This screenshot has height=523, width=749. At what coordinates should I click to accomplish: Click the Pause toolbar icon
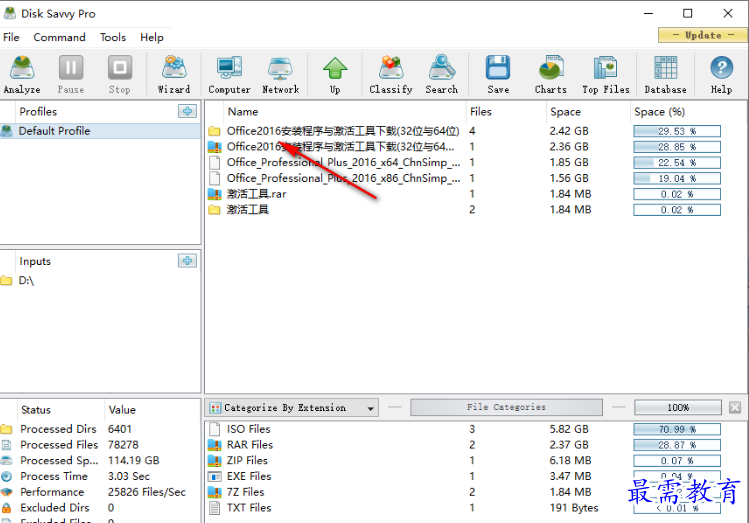(71, 74)
